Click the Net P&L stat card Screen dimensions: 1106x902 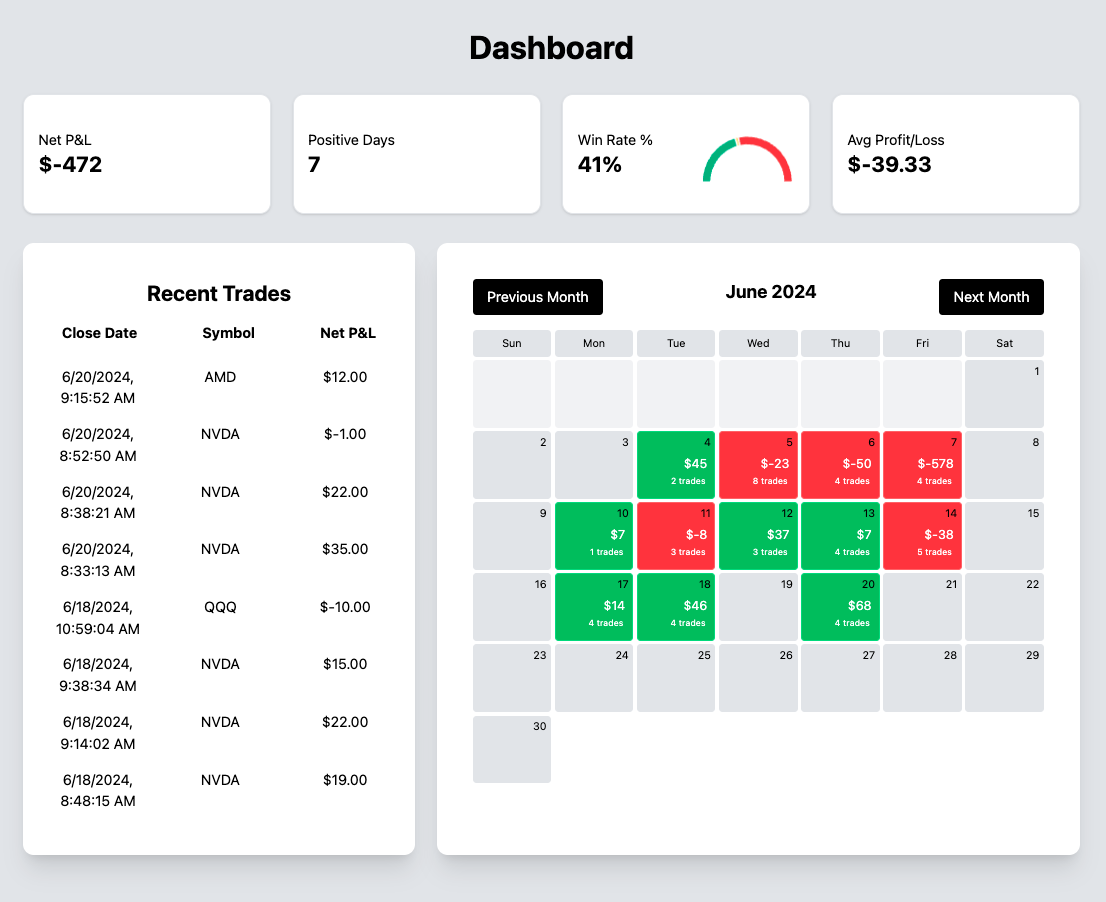click(x=146, y=154)
